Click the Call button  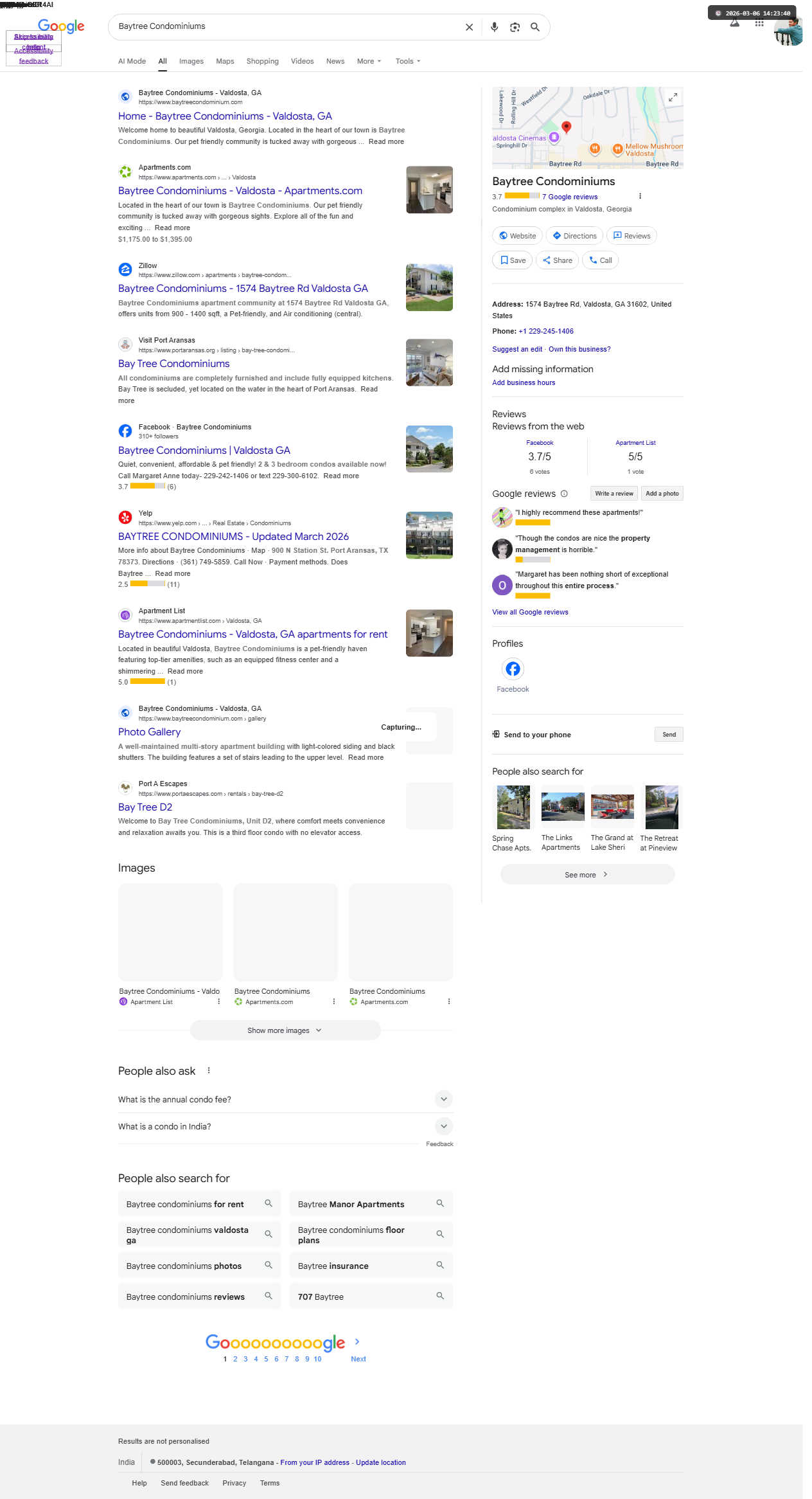(x=600, y=260)
